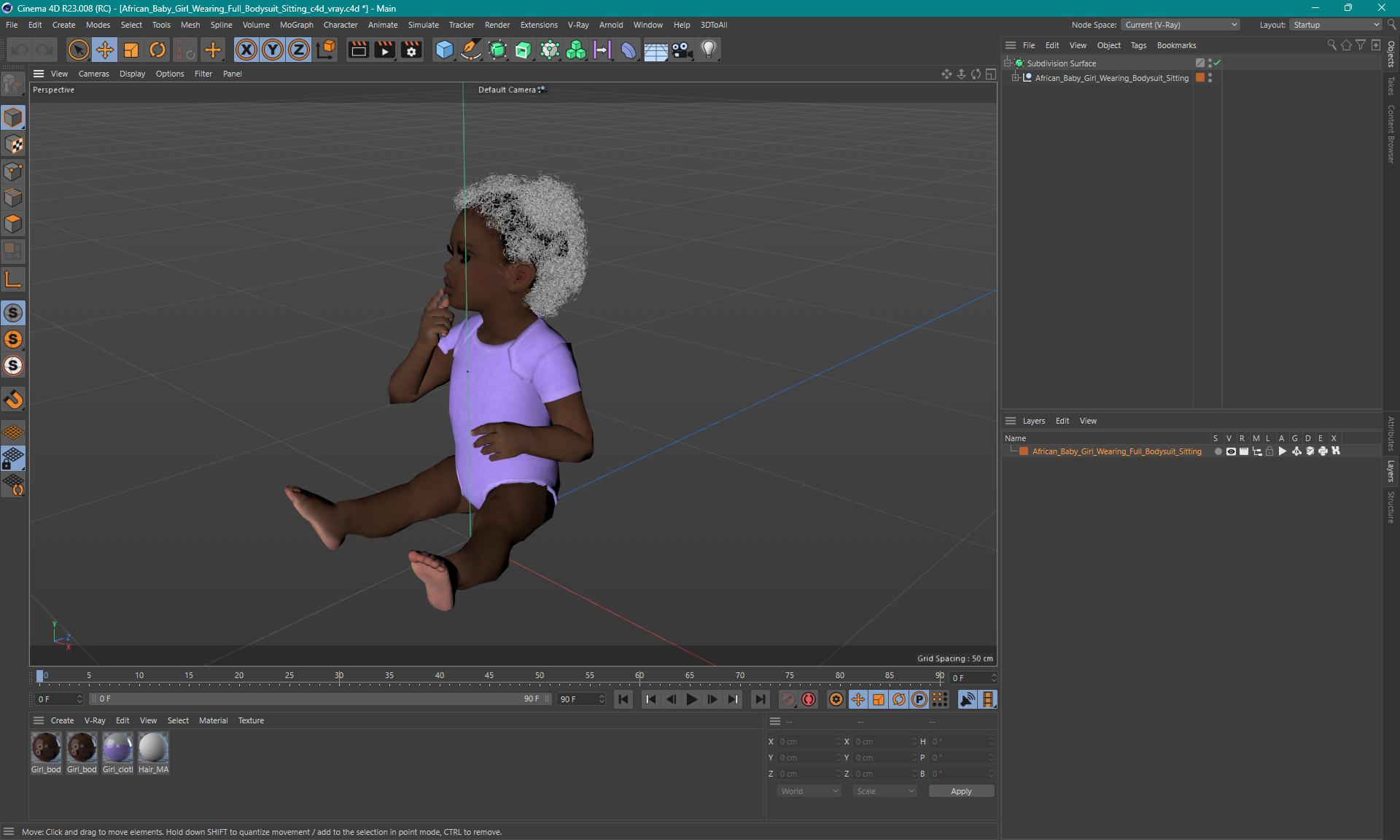The height and width of the screenshot is (840, 1400).
Task: Open the MoGraph menu
Action: point(296,25)
